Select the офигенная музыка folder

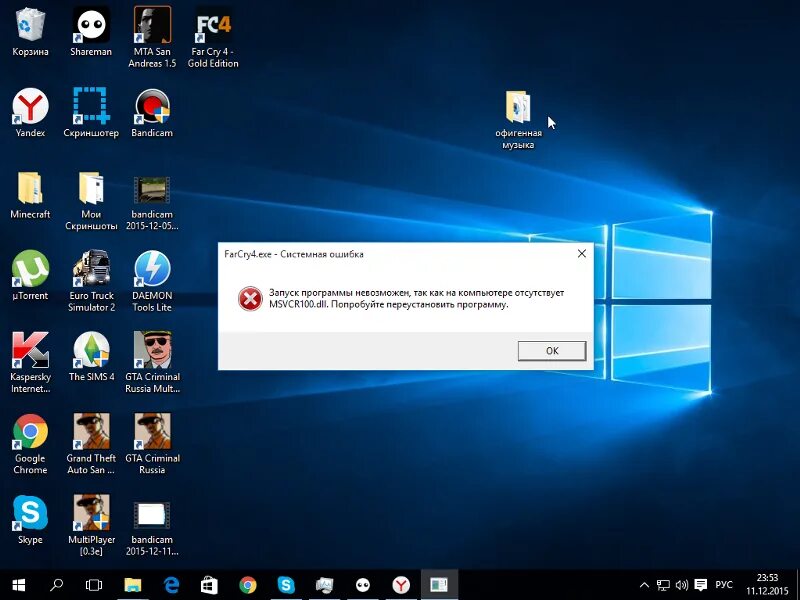point(518,120)
